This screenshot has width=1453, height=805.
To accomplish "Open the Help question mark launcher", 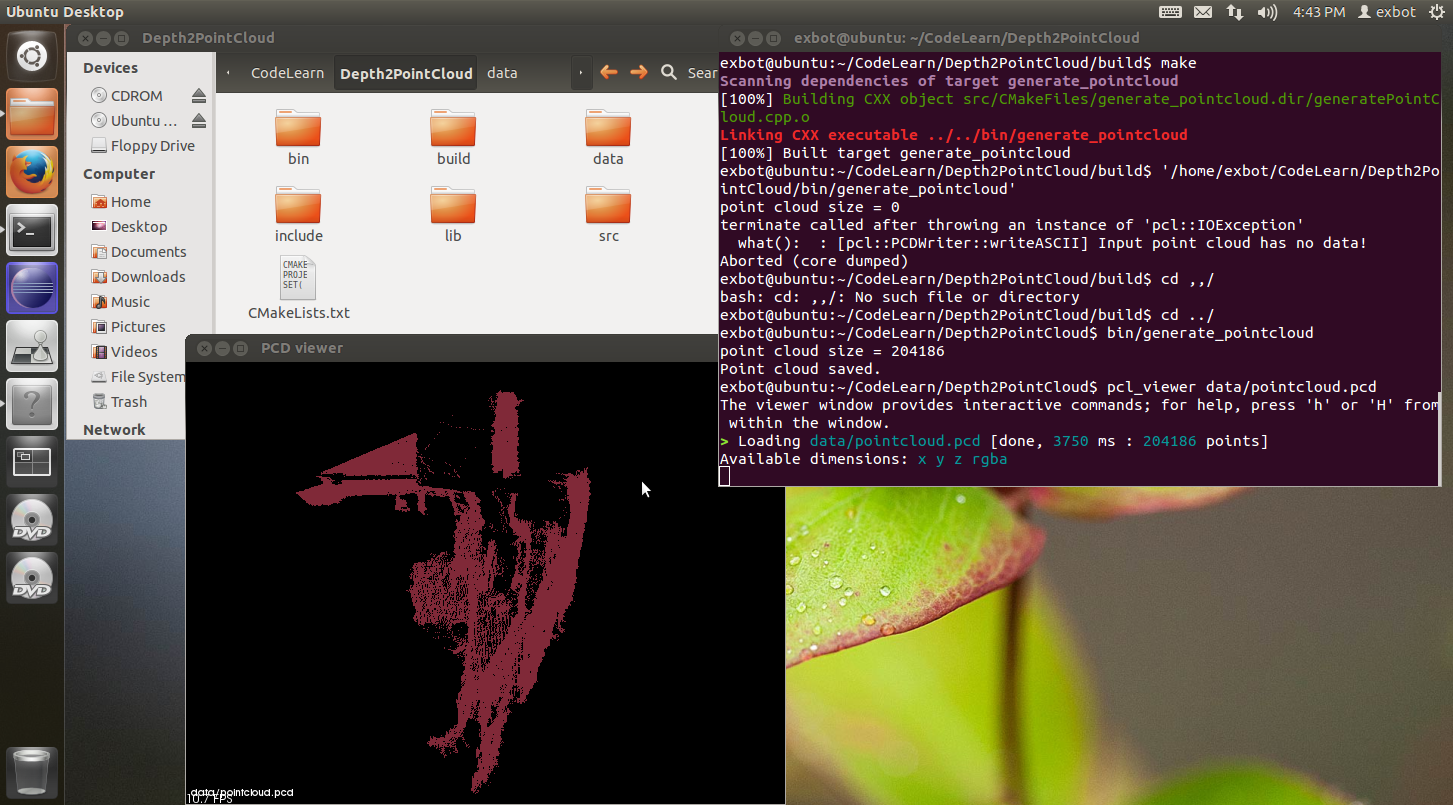I will tap(33, 404).
